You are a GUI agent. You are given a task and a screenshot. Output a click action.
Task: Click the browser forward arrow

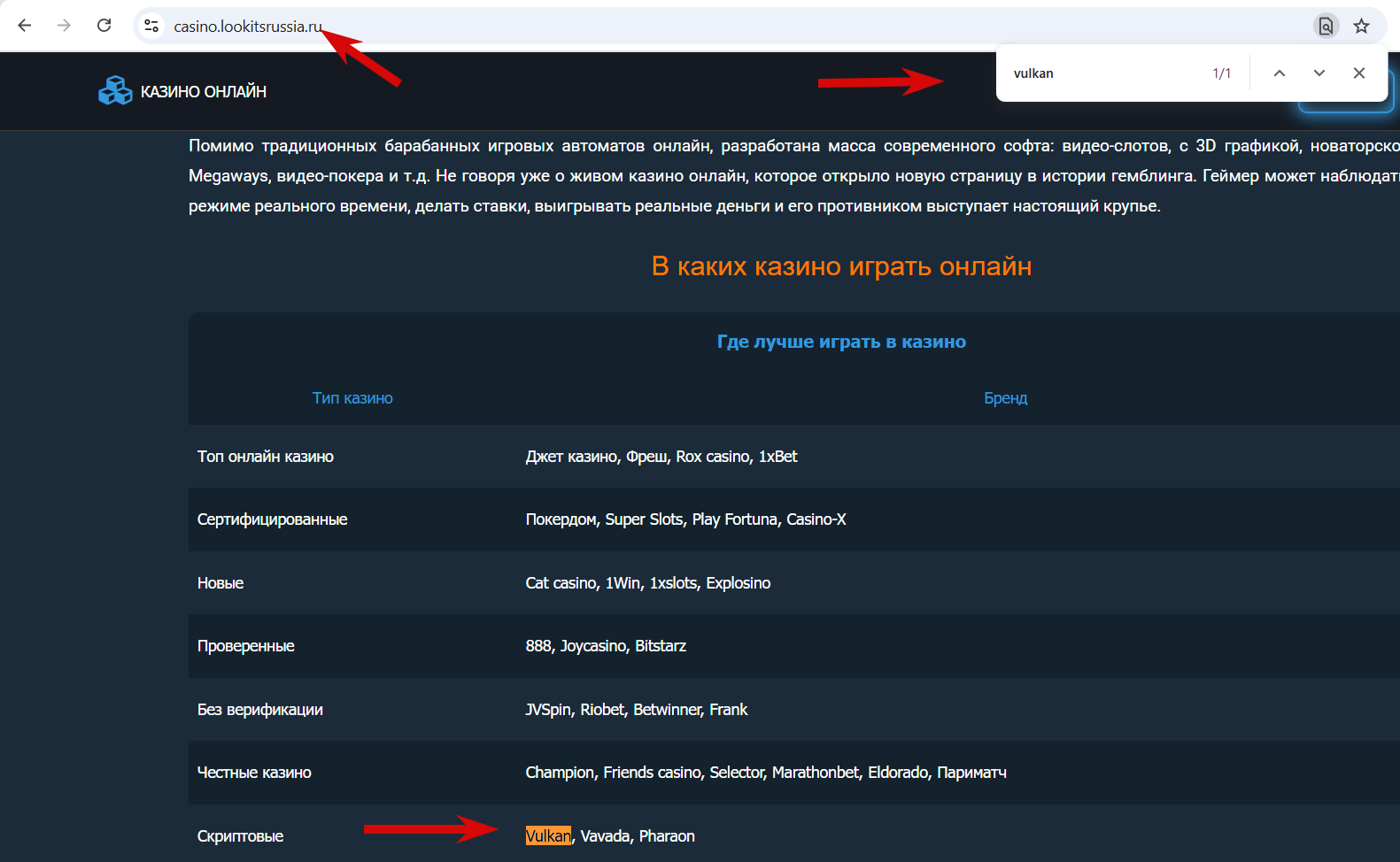(x=64, y=26)
